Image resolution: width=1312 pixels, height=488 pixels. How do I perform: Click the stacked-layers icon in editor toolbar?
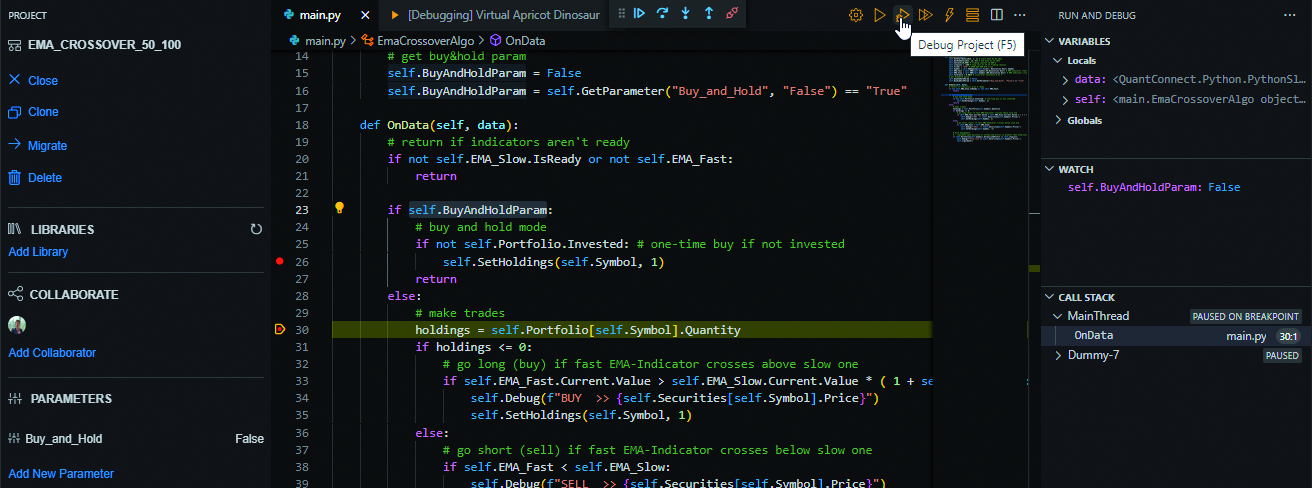point(972,15)
